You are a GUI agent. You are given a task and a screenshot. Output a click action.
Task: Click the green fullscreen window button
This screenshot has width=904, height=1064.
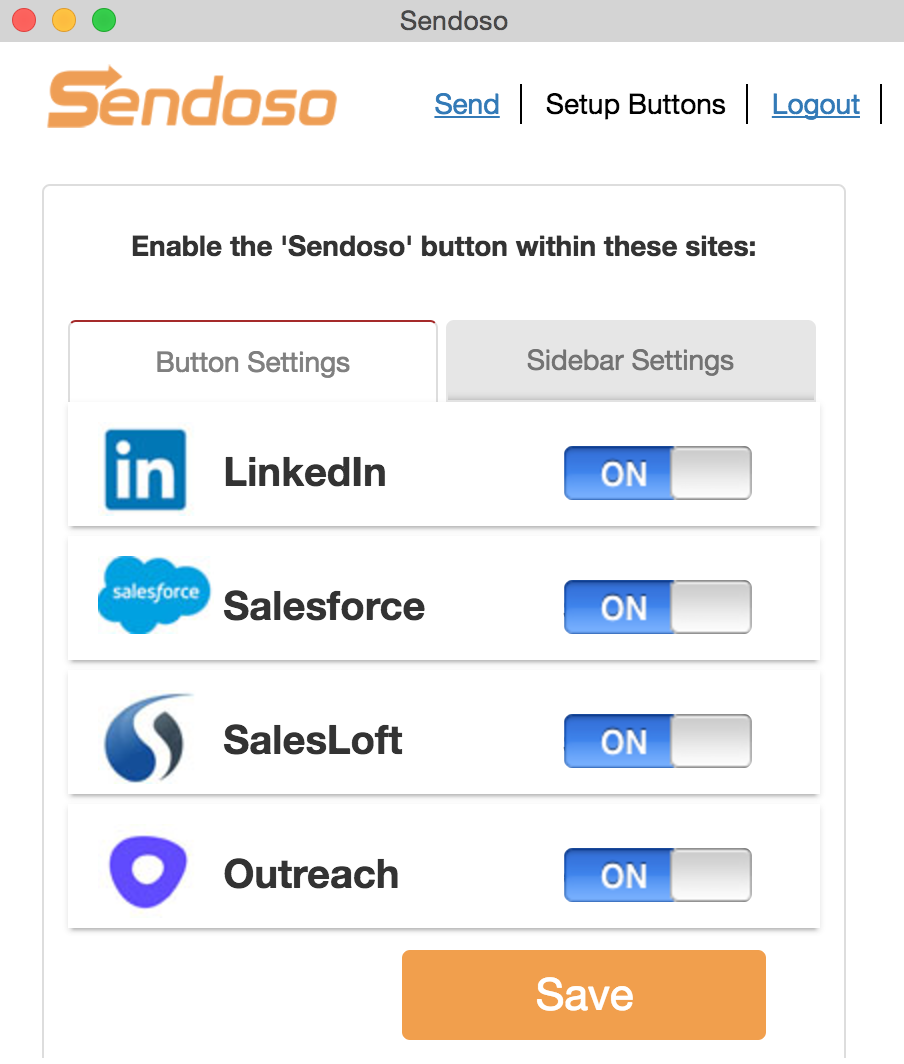[104, 20]
